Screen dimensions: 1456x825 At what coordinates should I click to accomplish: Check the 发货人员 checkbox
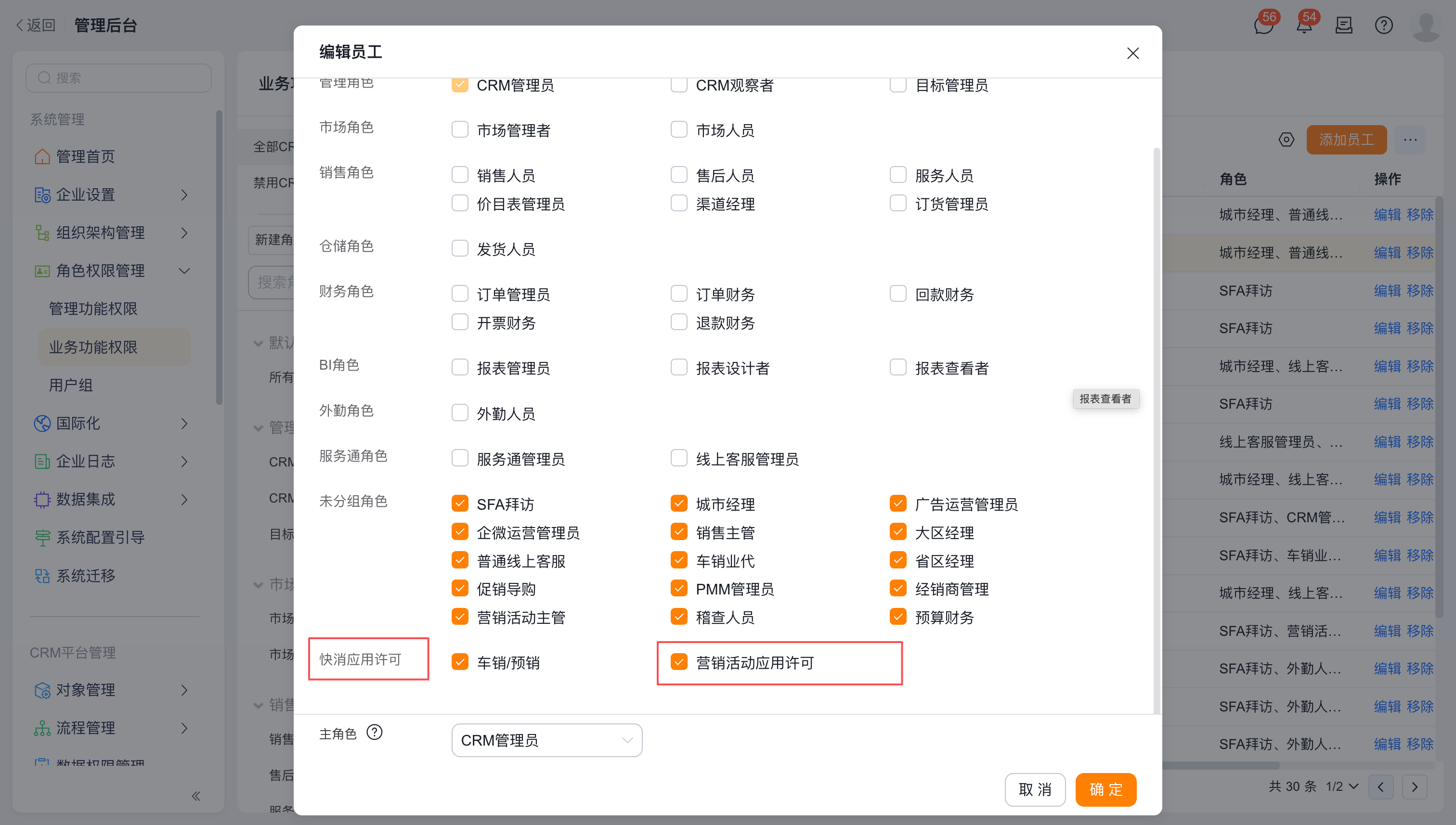click(460, 248)
